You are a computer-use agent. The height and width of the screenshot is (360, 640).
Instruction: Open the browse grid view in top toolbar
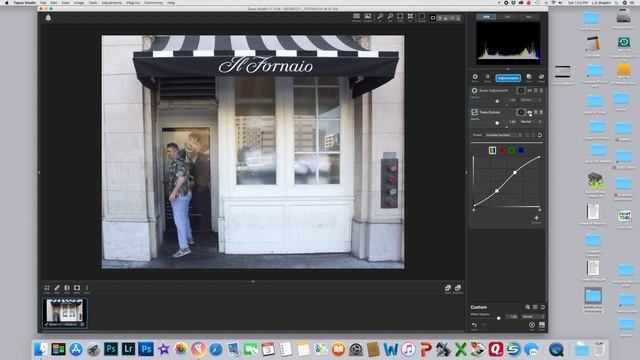356,17
